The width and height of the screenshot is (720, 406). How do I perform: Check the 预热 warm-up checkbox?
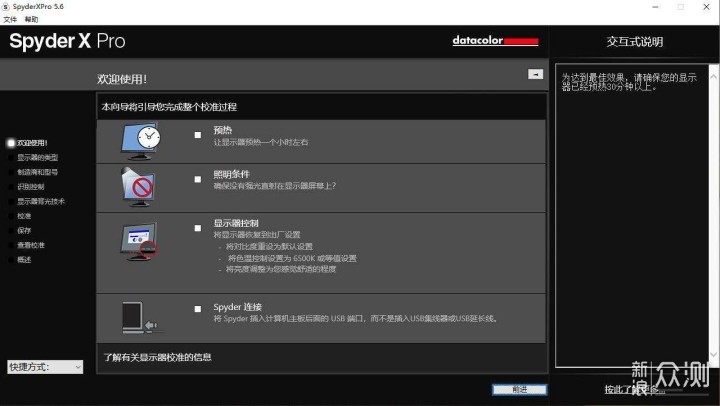click(197, 135)
